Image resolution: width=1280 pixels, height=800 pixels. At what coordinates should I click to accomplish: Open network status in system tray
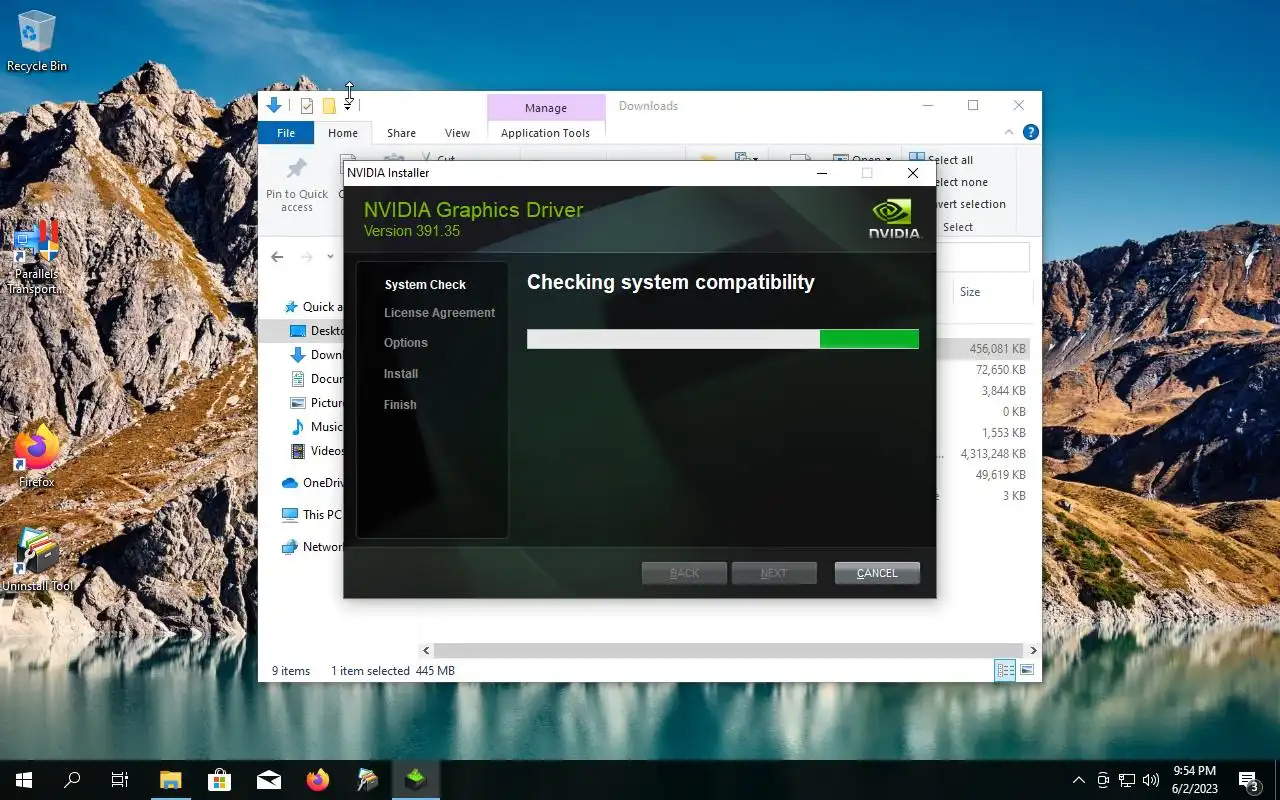[1127, 780]
